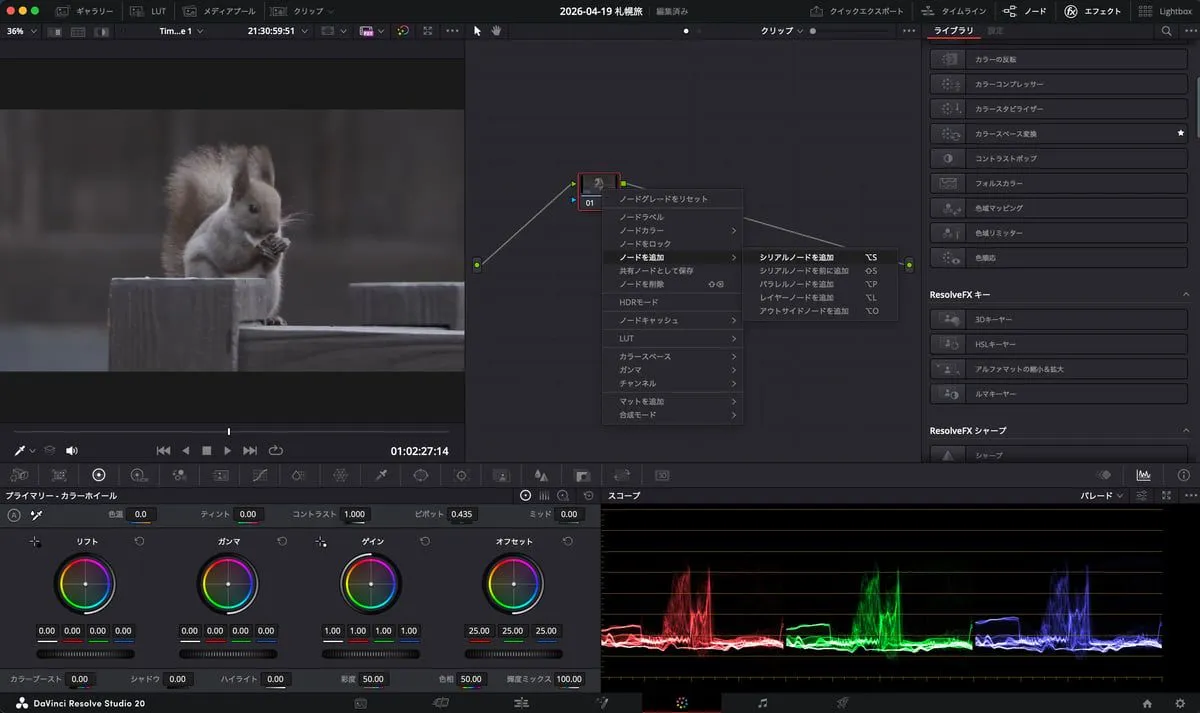This screenshot has height=713, width=1200.
Task: Toggle the auto balance A button
Action: (x=14, y=515)
